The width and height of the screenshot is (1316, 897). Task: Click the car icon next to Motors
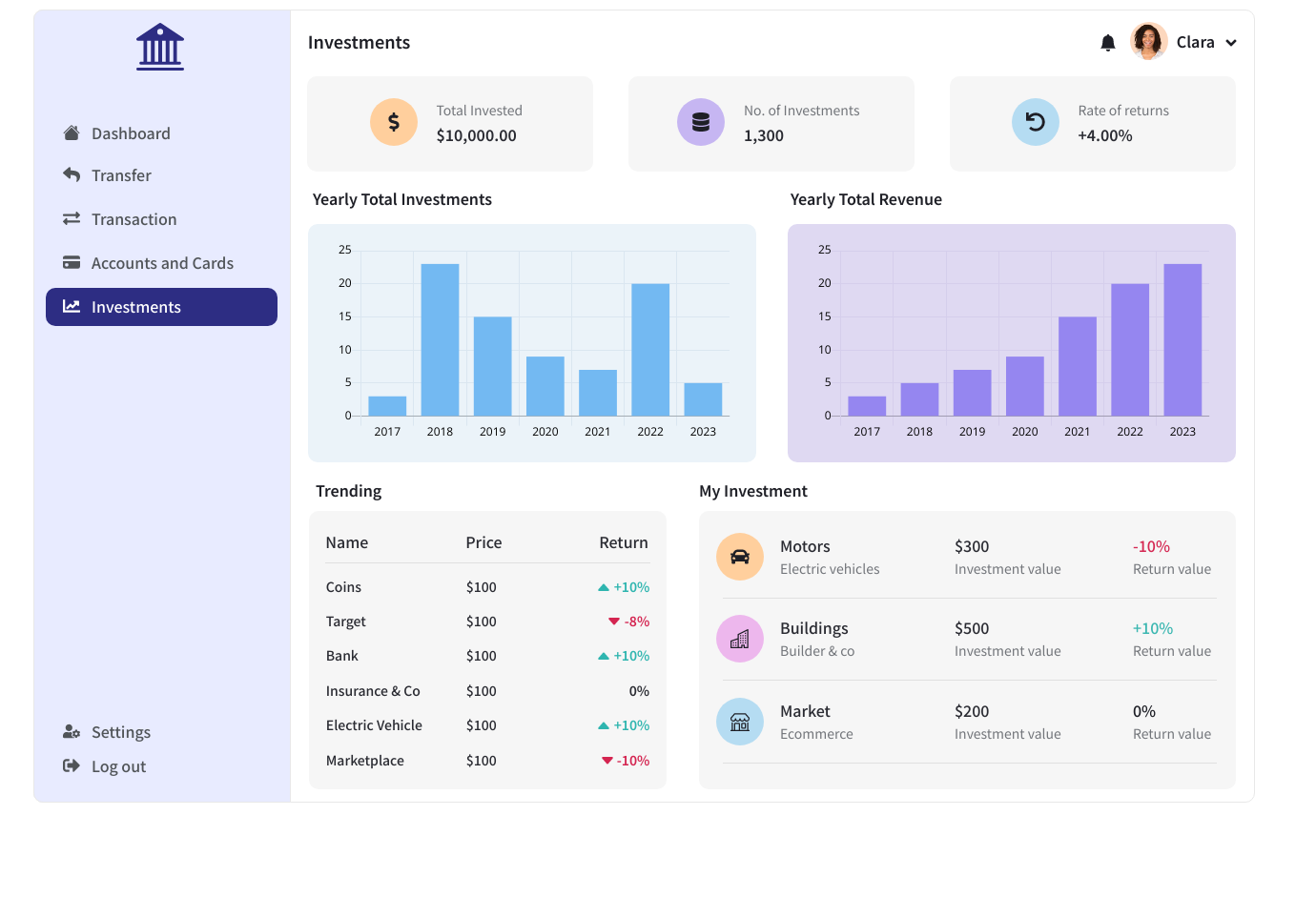click(x=740, y=556)
